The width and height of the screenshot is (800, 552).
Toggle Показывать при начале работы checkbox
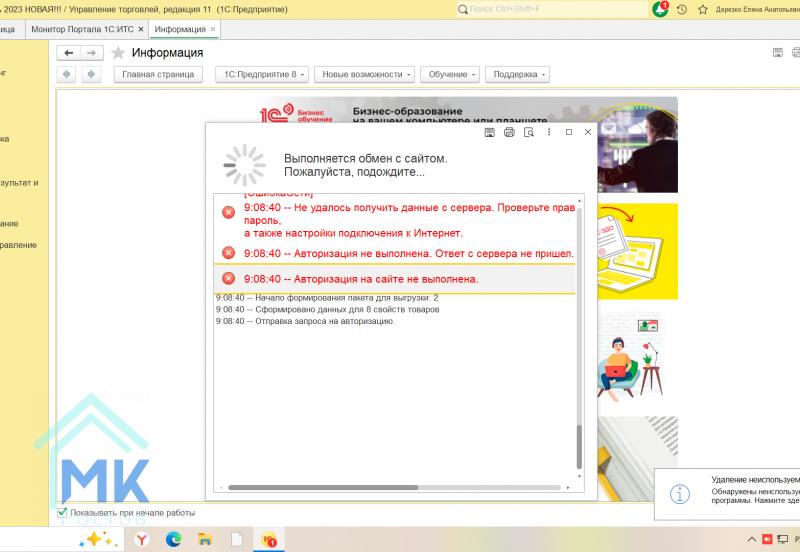pyautogui.click(x=62, y=512)
